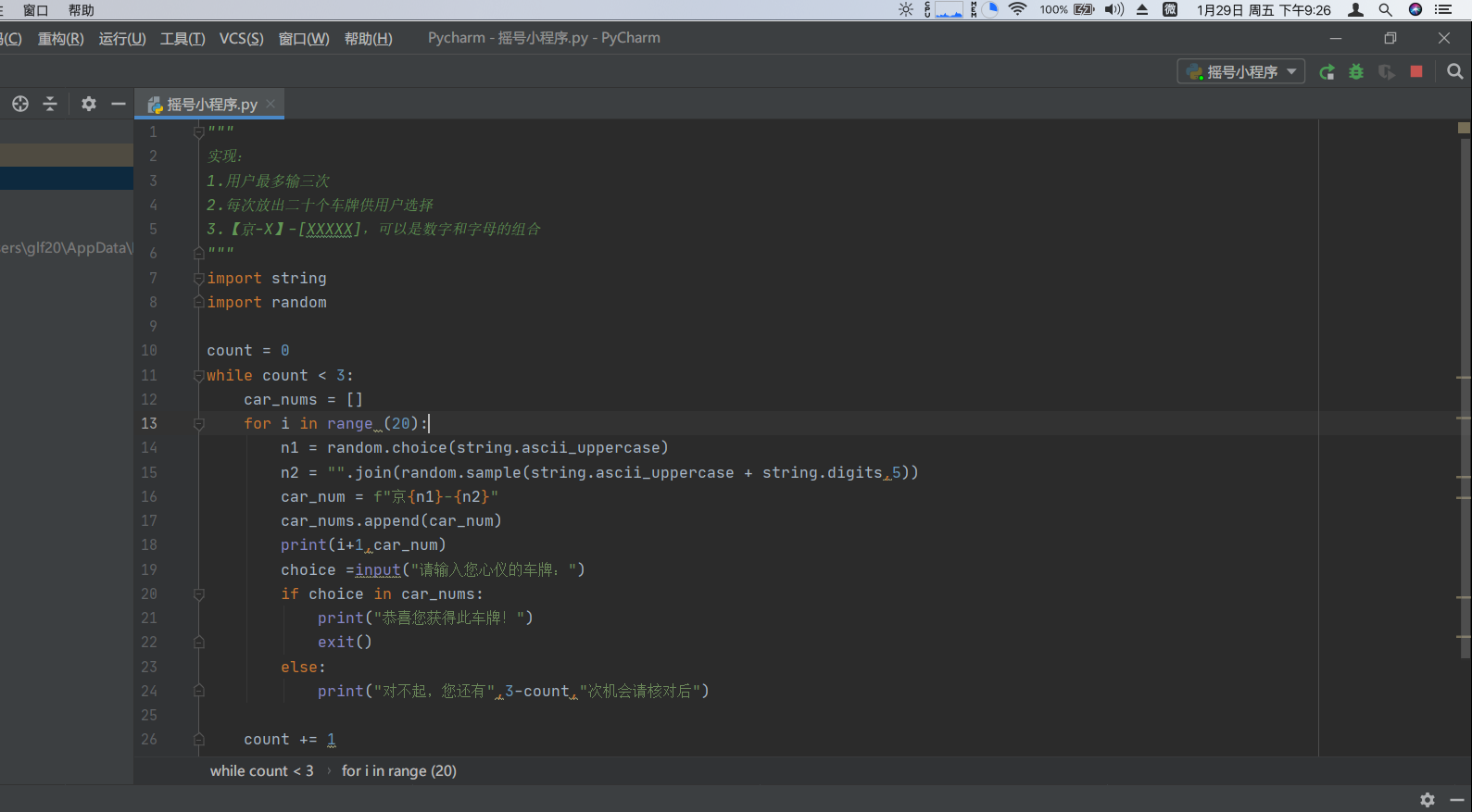
Task: Toggle the fold marker at line 24
Action: pos(198,691)
